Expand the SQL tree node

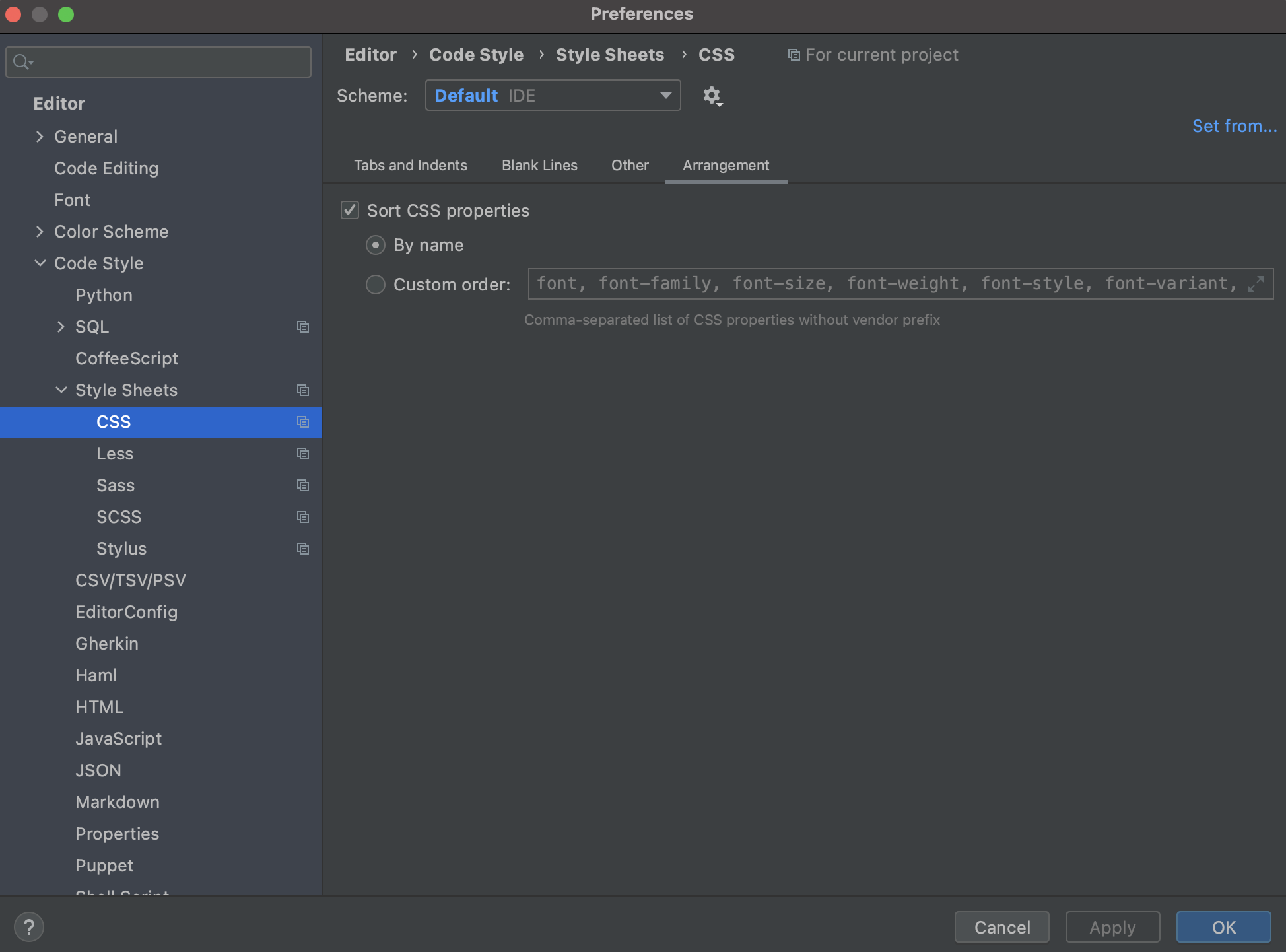tap(61, 327)
